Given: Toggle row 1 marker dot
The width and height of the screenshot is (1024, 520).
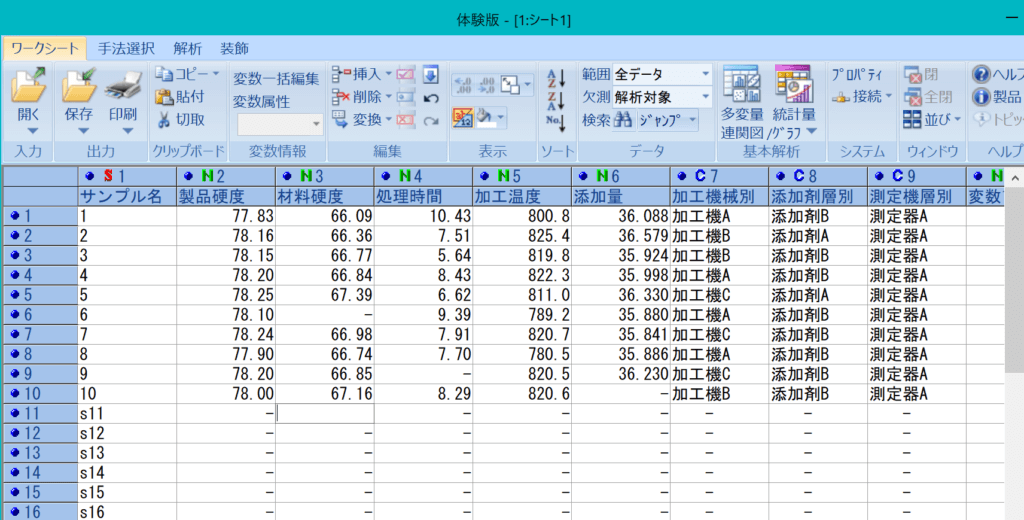Looking at the screenshot, I should 14,216.
